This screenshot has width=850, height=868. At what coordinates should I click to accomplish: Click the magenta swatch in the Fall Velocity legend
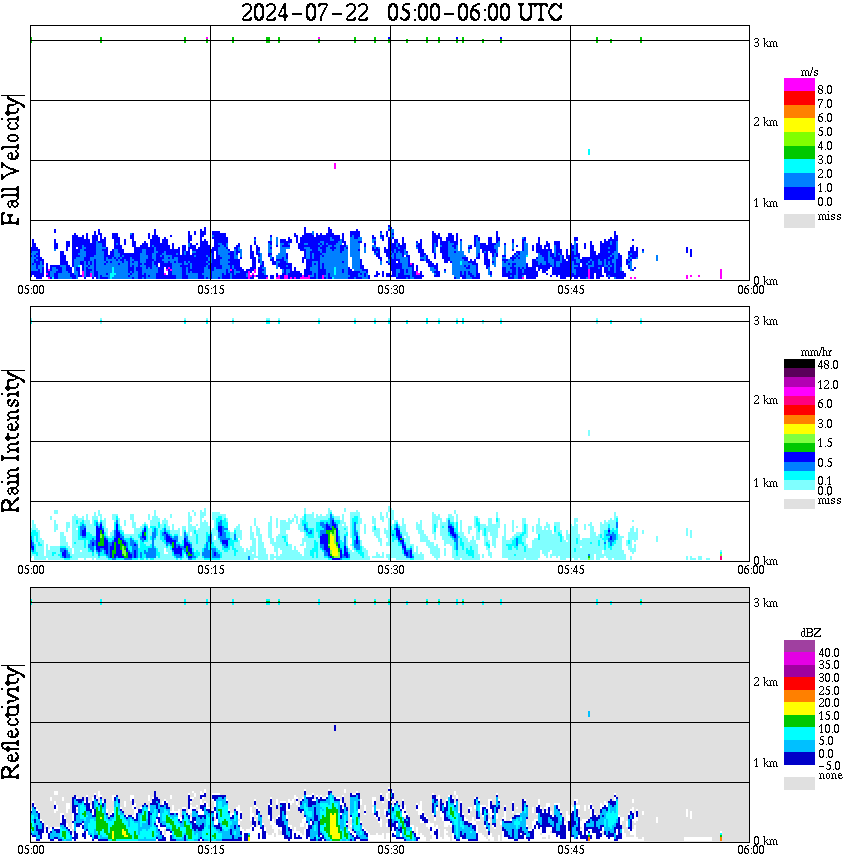[x=799, y=85]
